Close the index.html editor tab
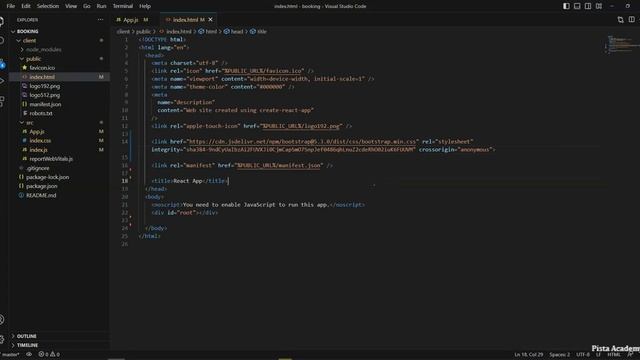 coord(211,20)
